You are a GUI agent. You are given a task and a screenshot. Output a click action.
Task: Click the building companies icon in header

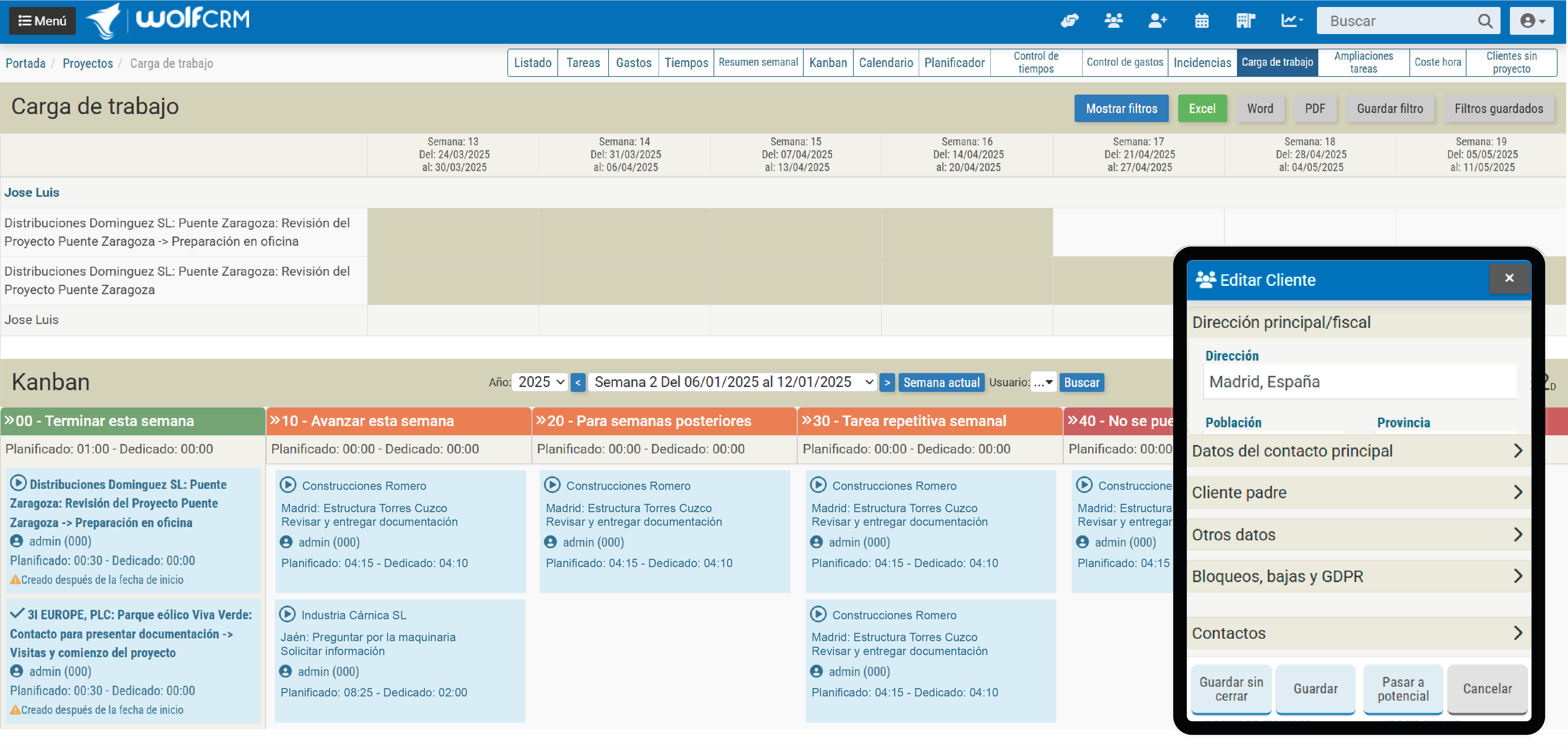(x=1245, y=21)
